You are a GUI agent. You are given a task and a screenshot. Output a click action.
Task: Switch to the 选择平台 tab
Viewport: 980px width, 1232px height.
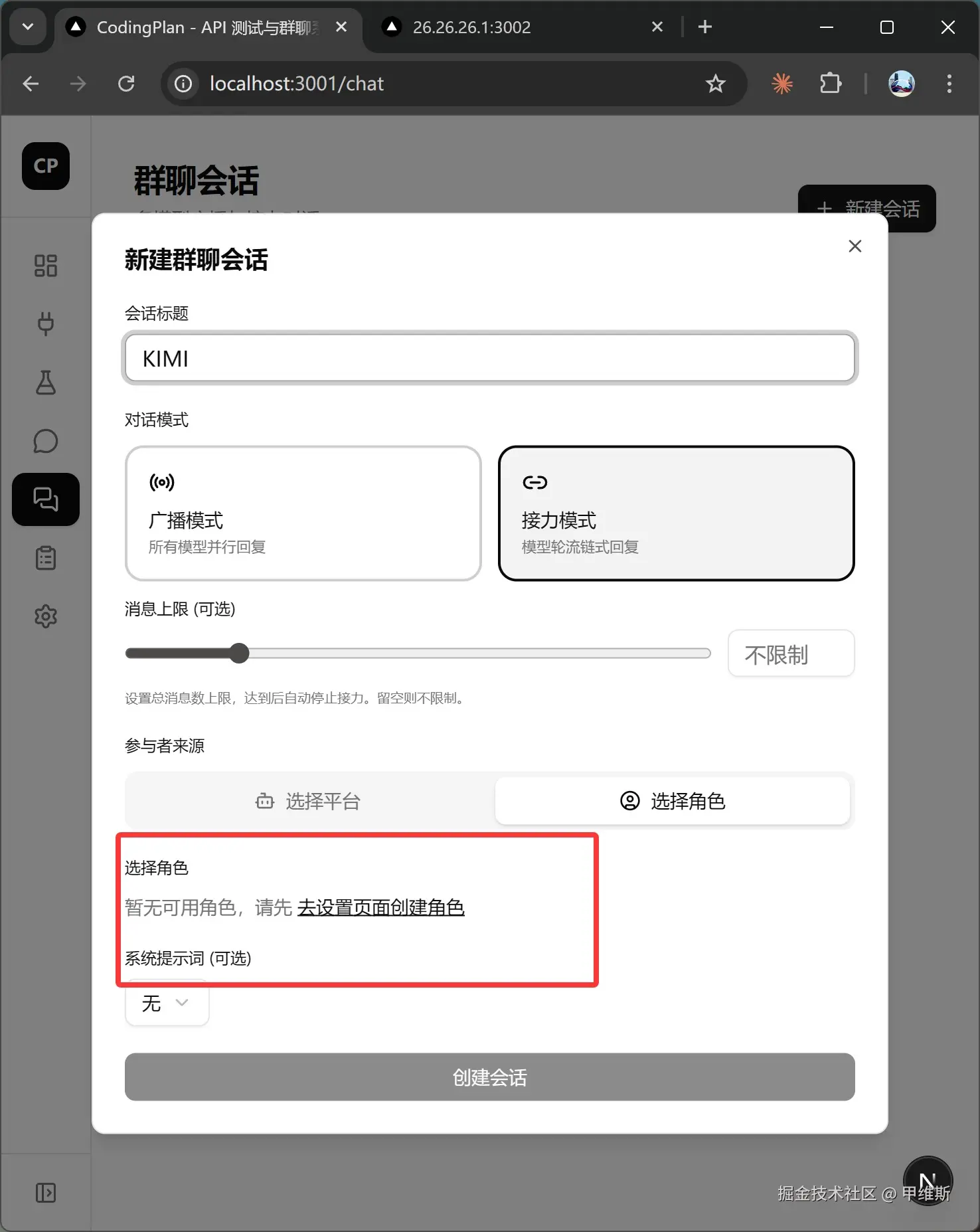309,802
